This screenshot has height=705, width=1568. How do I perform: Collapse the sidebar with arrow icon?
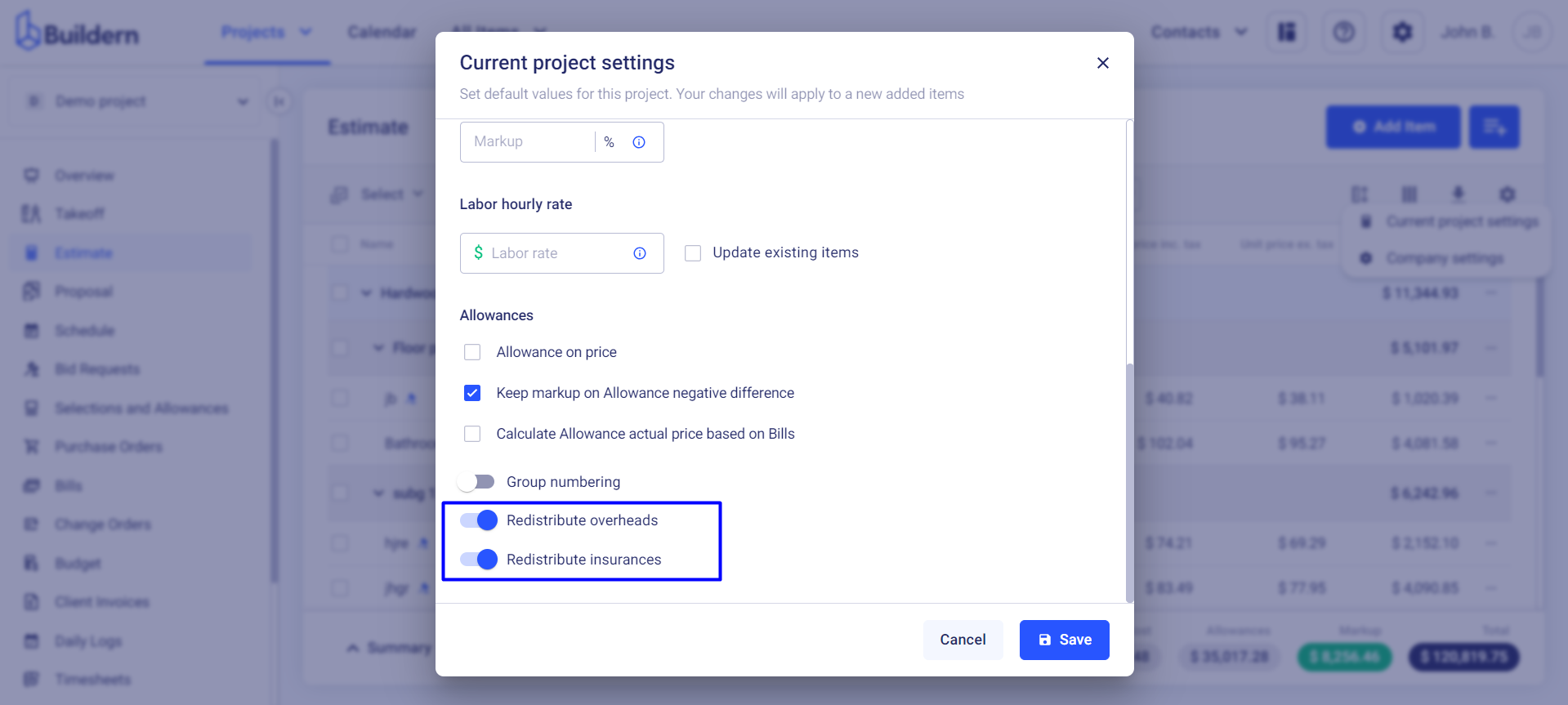coord(279,102)
